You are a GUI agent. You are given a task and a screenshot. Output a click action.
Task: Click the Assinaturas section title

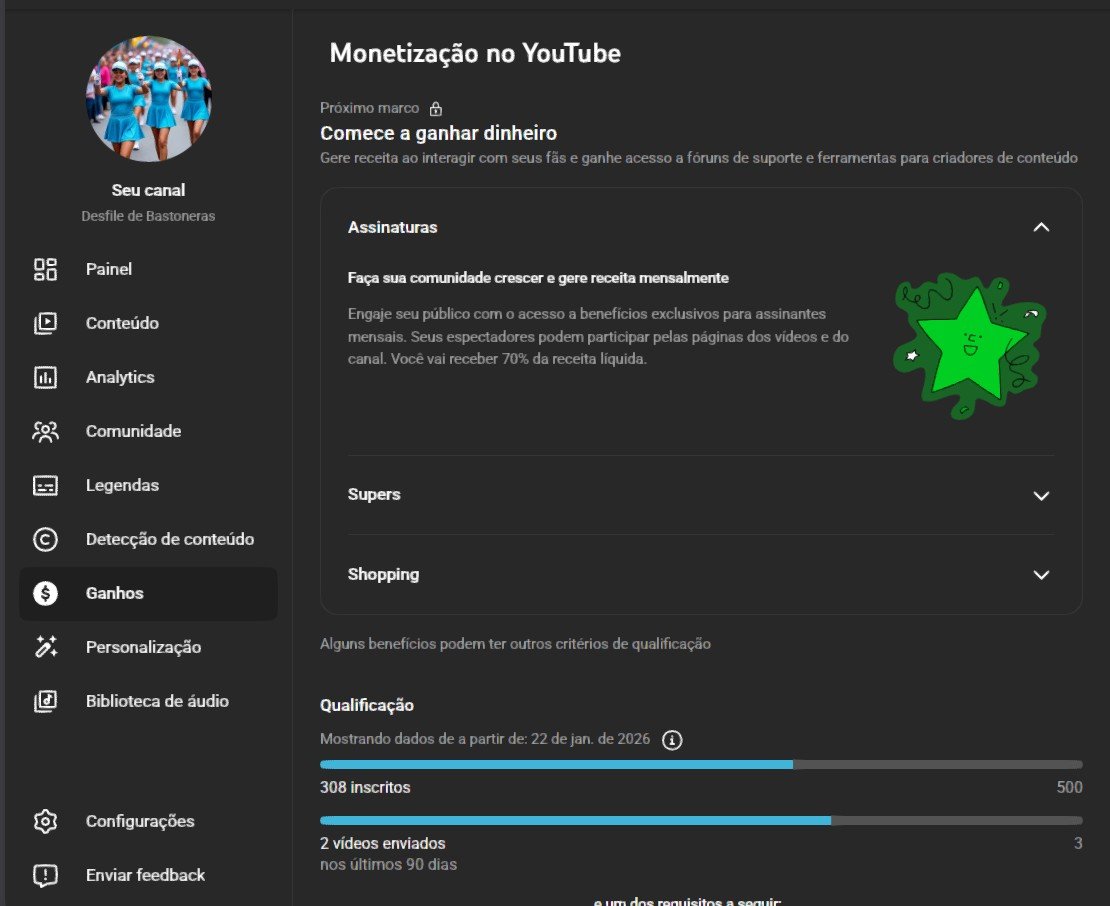pyautogui.click(x=392, y=227)
